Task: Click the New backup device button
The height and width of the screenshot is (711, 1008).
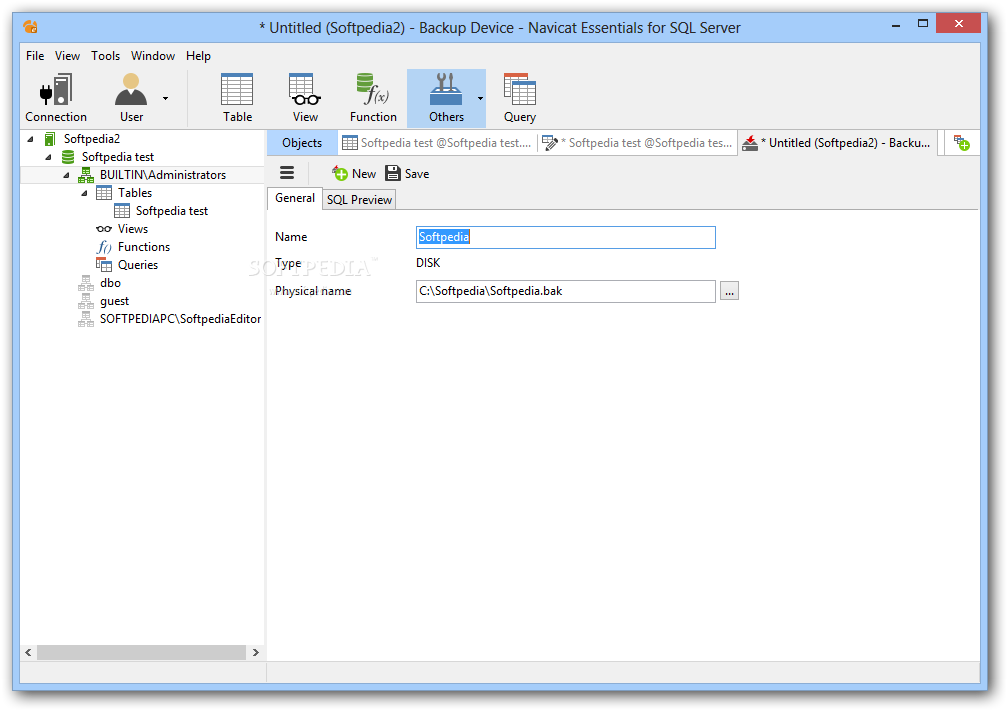Action: (x=354, y=174)
